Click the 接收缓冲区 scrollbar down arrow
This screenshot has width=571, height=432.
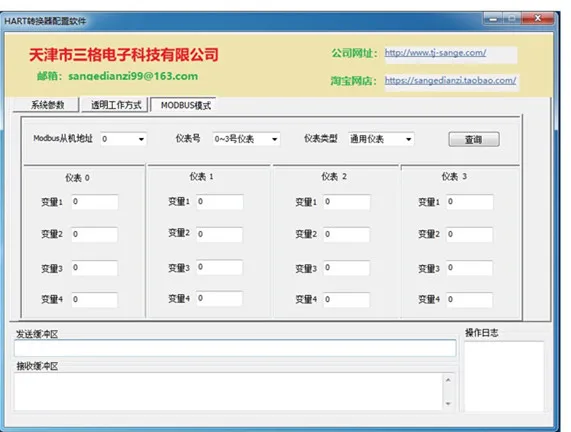(448, 404)
